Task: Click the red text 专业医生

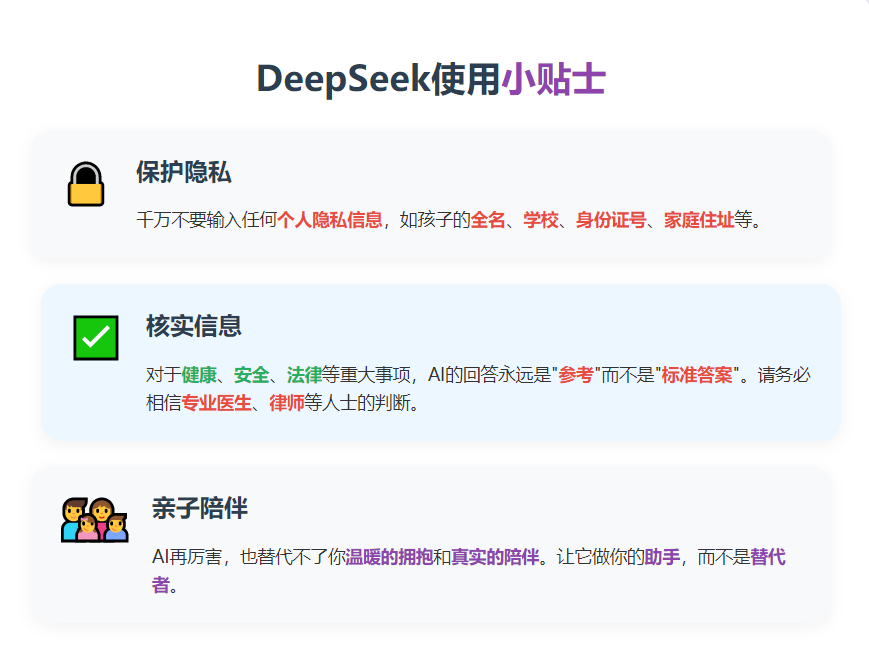Action: click(217, 403)
